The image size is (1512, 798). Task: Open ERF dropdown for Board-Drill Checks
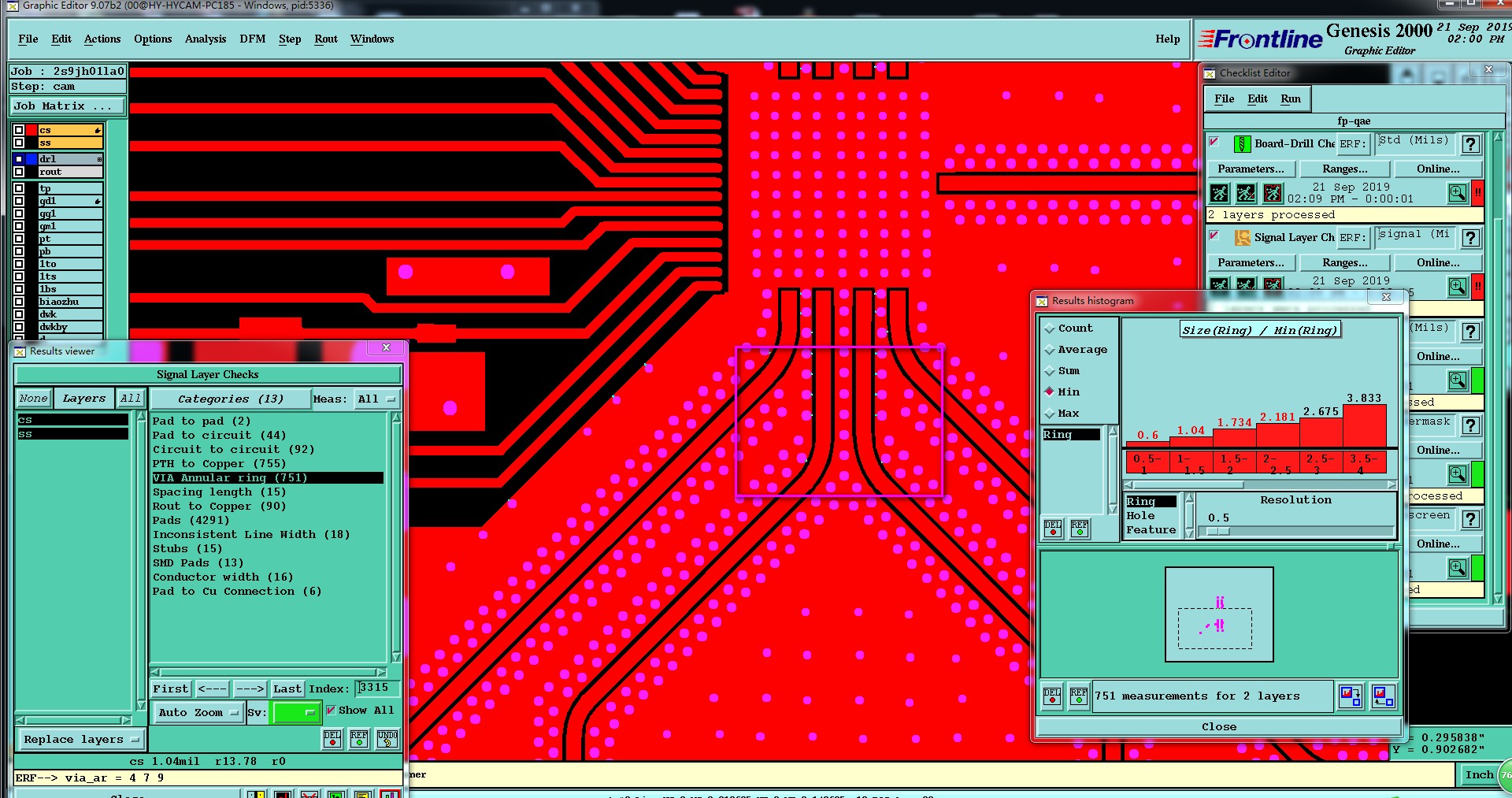(1352, 144)
